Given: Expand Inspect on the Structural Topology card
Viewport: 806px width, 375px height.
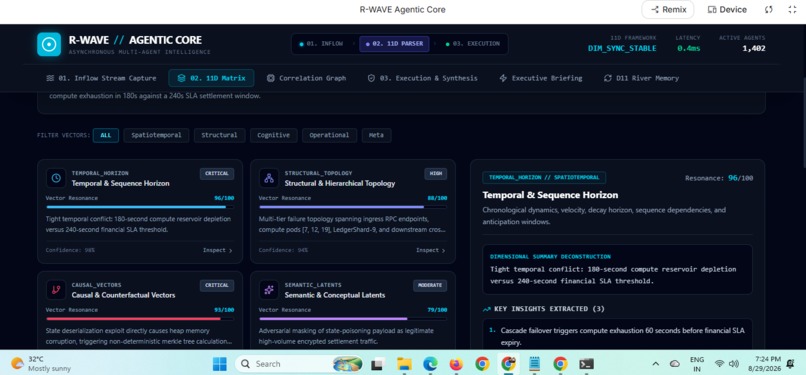Looking at the screenshot, I should pyautogui.click(x=431, y=250).
